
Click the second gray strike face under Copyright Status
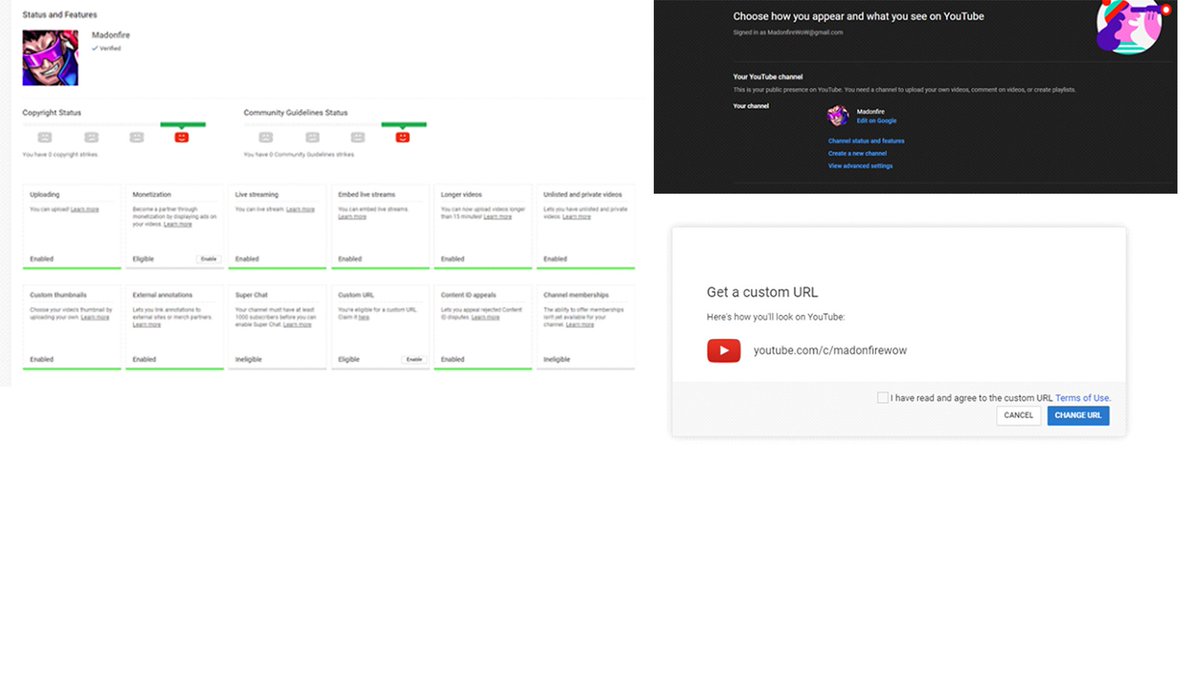(91, 137)
